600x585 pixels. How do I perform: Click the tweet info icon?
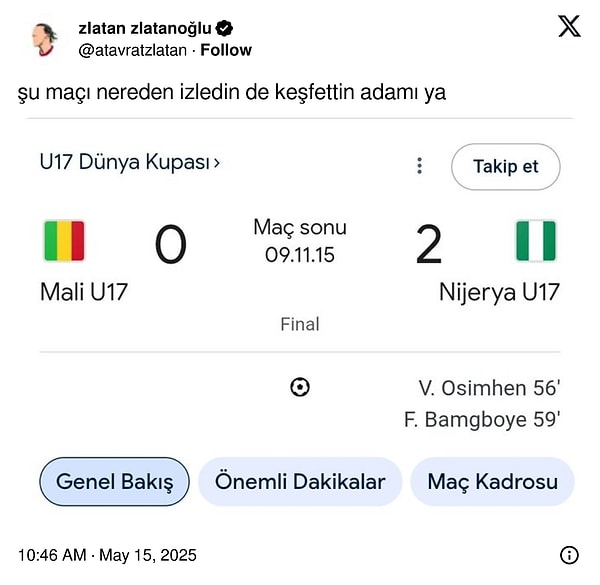point(569,555)
